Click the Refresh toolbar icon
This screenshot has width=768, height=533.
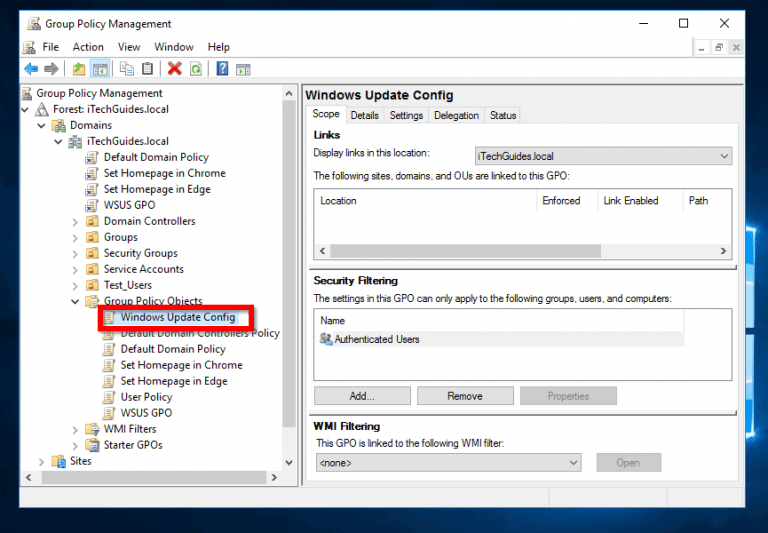click(196, 69)
